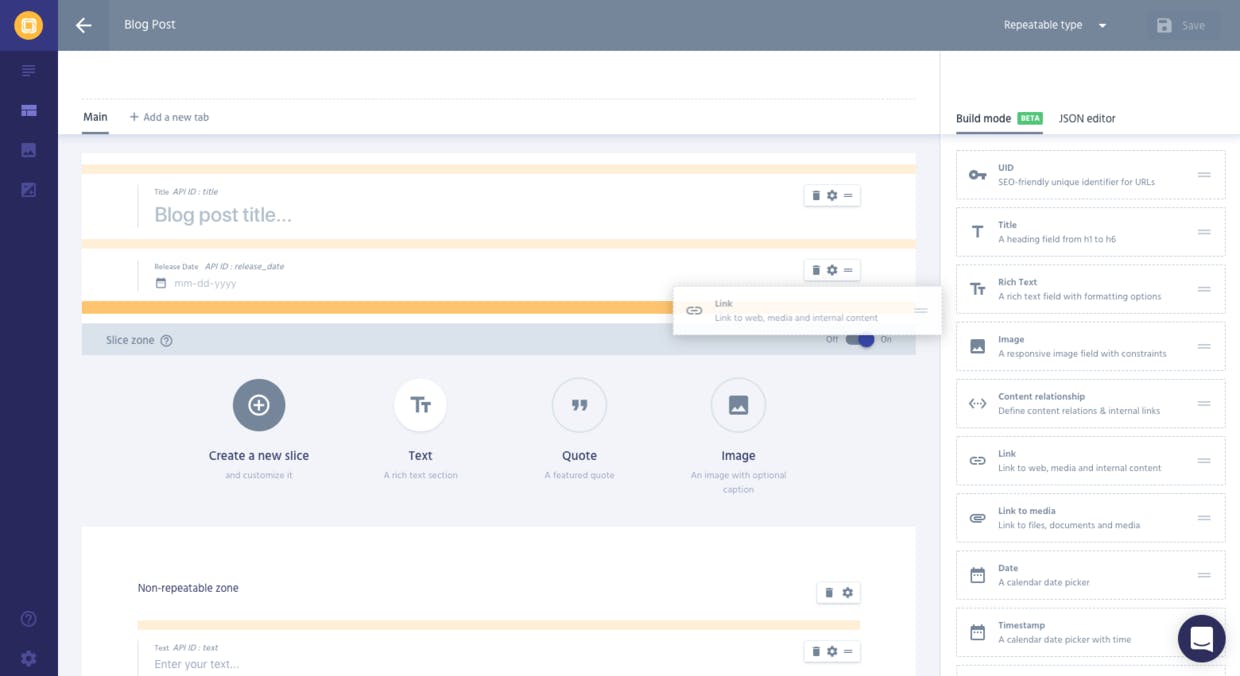1240x676 pixels.
Task: Click the drag handle on the Date card
Action: (x=1204, y=575)
